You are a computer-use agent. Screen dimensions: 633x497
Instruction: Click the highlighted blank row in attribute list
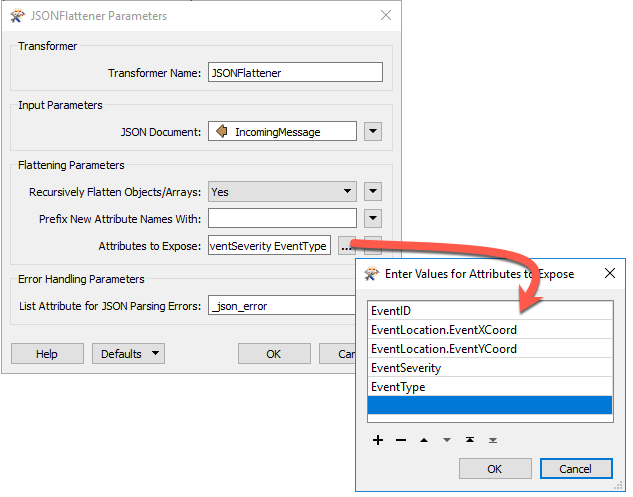click(490, 405)
